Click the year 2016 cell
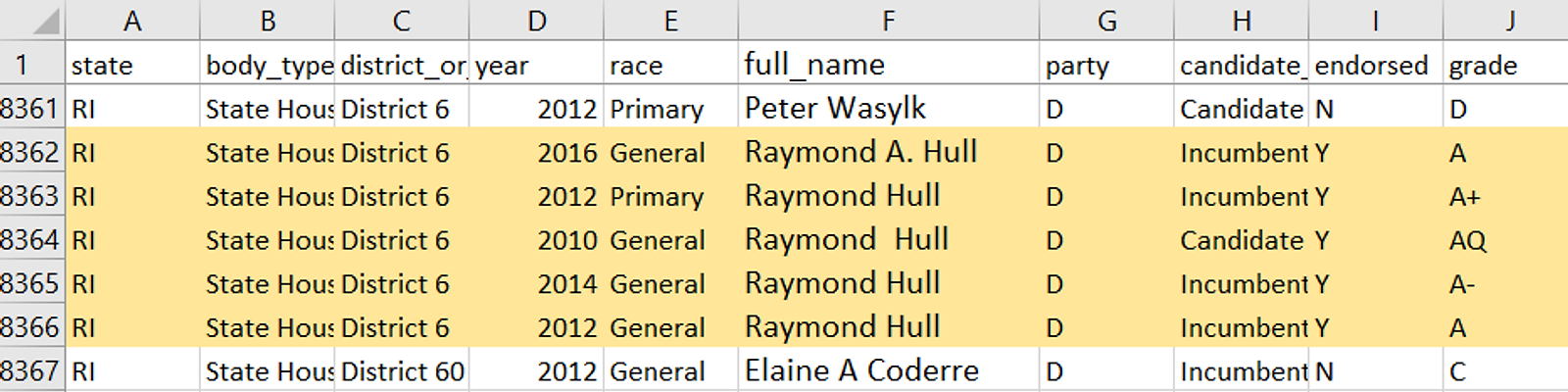 (x=536, y=153)
